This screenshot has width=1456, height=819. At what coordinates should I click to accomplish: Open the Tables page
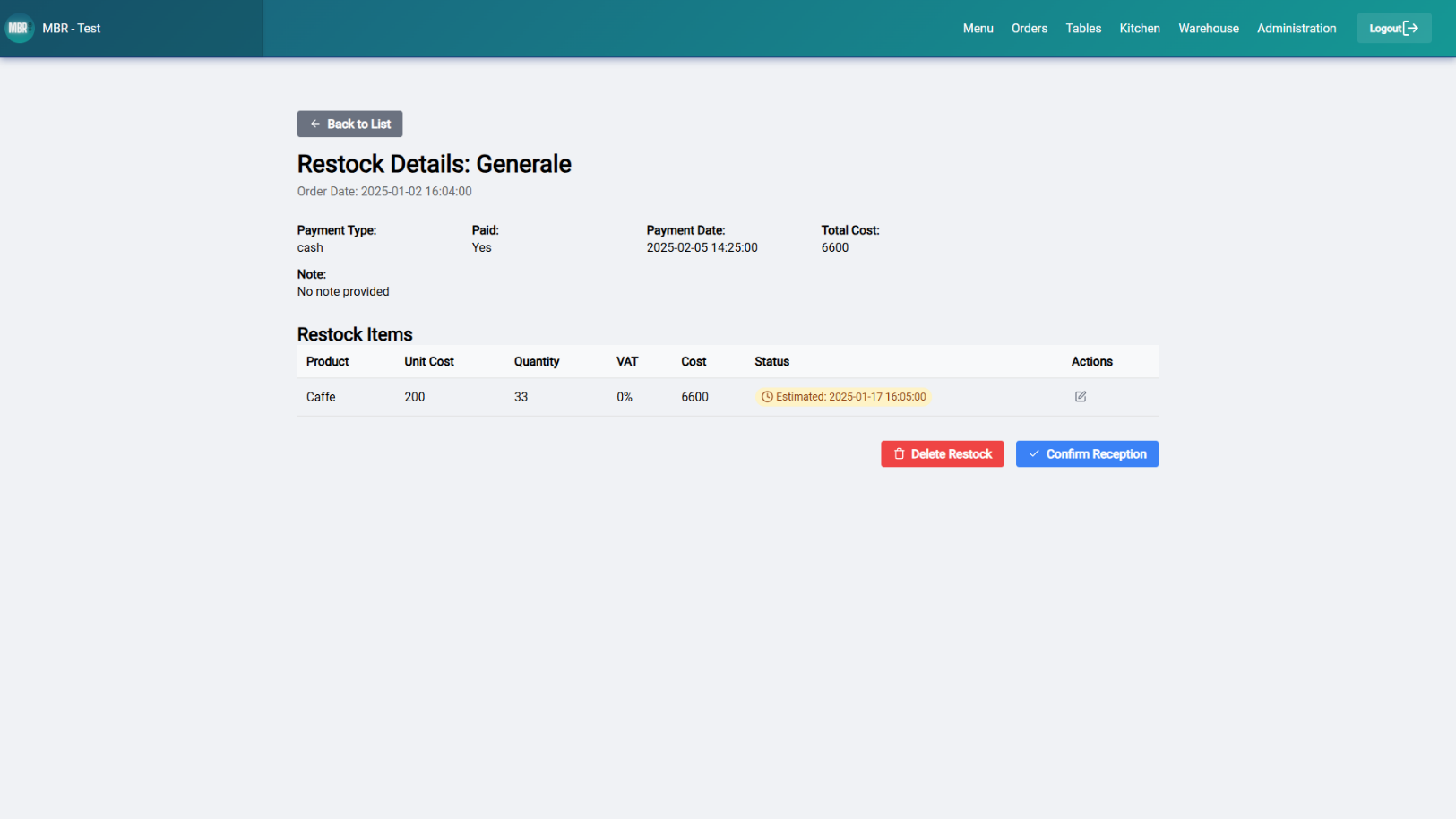(x=1083, y=28)
